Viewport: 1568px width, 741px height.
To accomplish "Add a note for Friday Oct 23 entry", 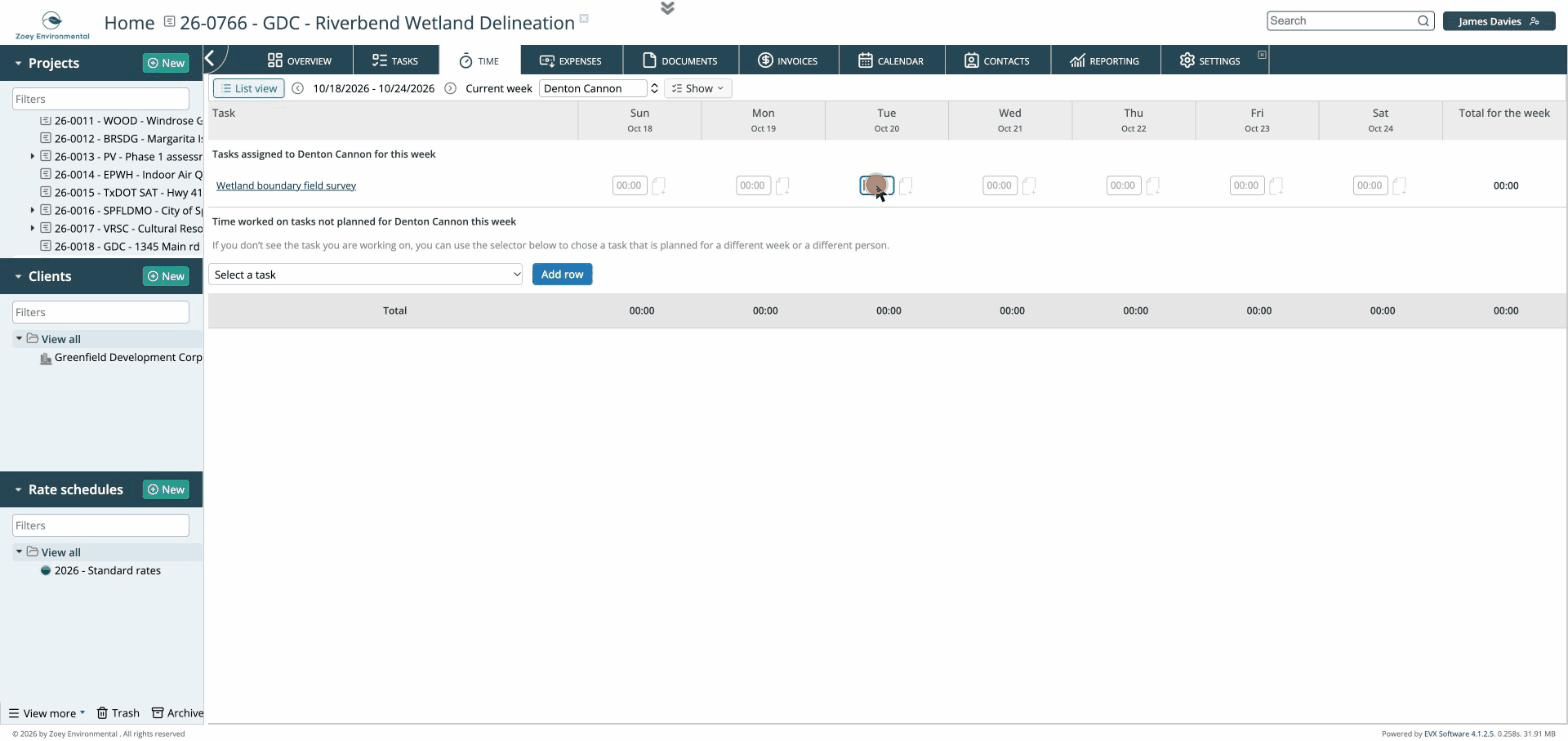I will [1276, 186].
